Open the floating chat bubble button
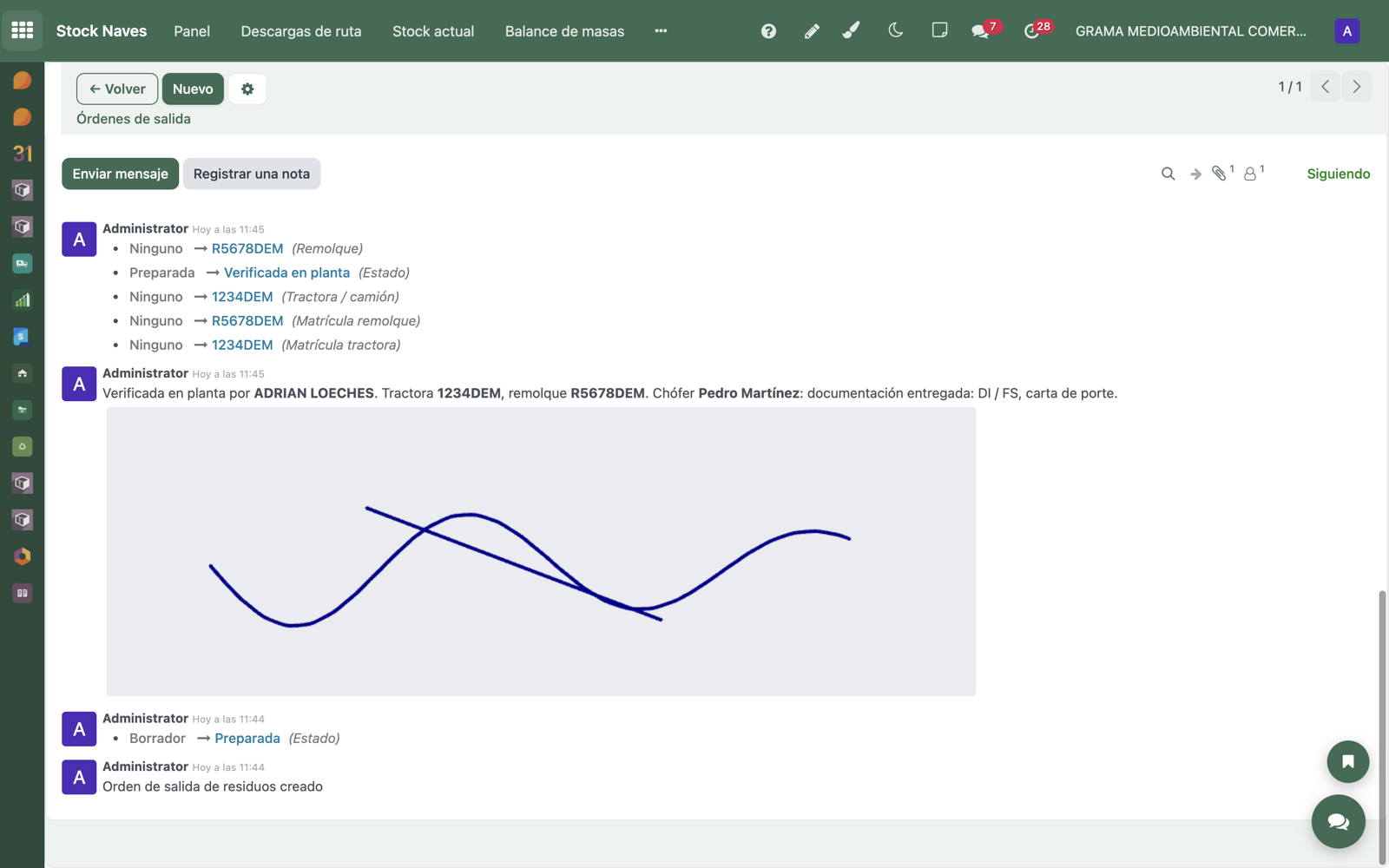Image resolution: width=1389 pixels, height=868 pixels. click(1339, 821)
